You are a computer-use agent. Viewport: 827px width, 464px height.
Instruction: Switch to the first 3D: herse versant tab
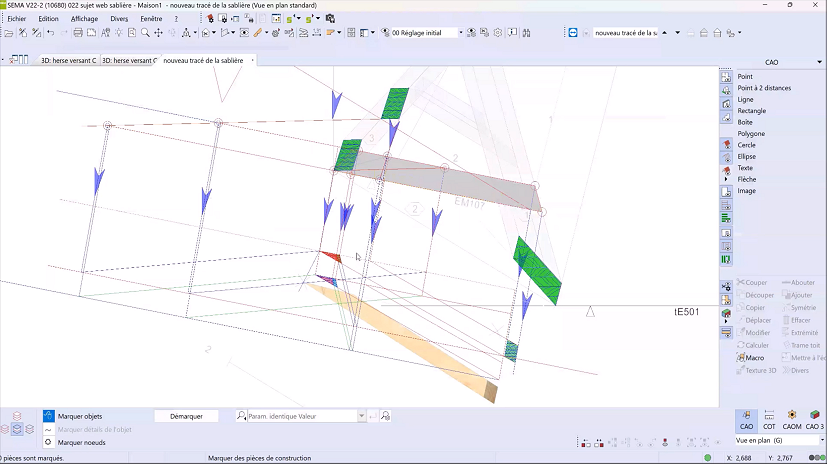pos(67,60)
